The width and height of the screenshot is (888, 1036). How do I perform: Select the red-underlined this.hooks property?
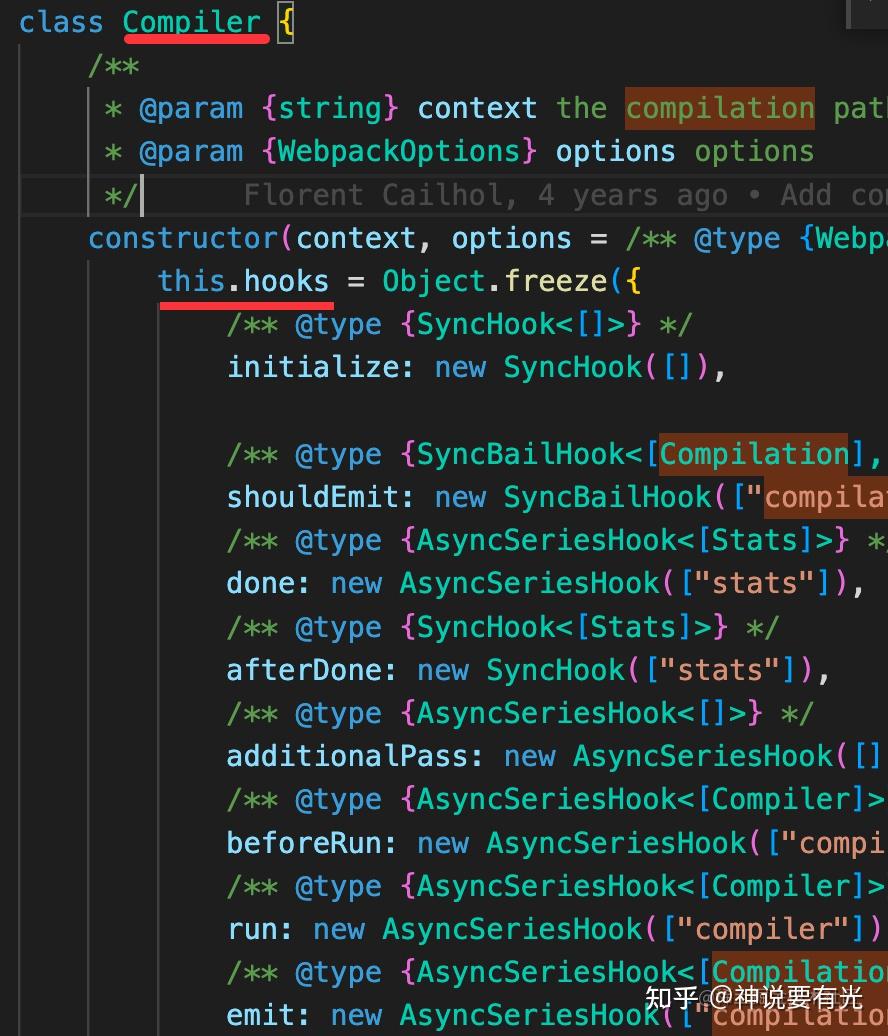pyautogui.click(x=245, y=281)
